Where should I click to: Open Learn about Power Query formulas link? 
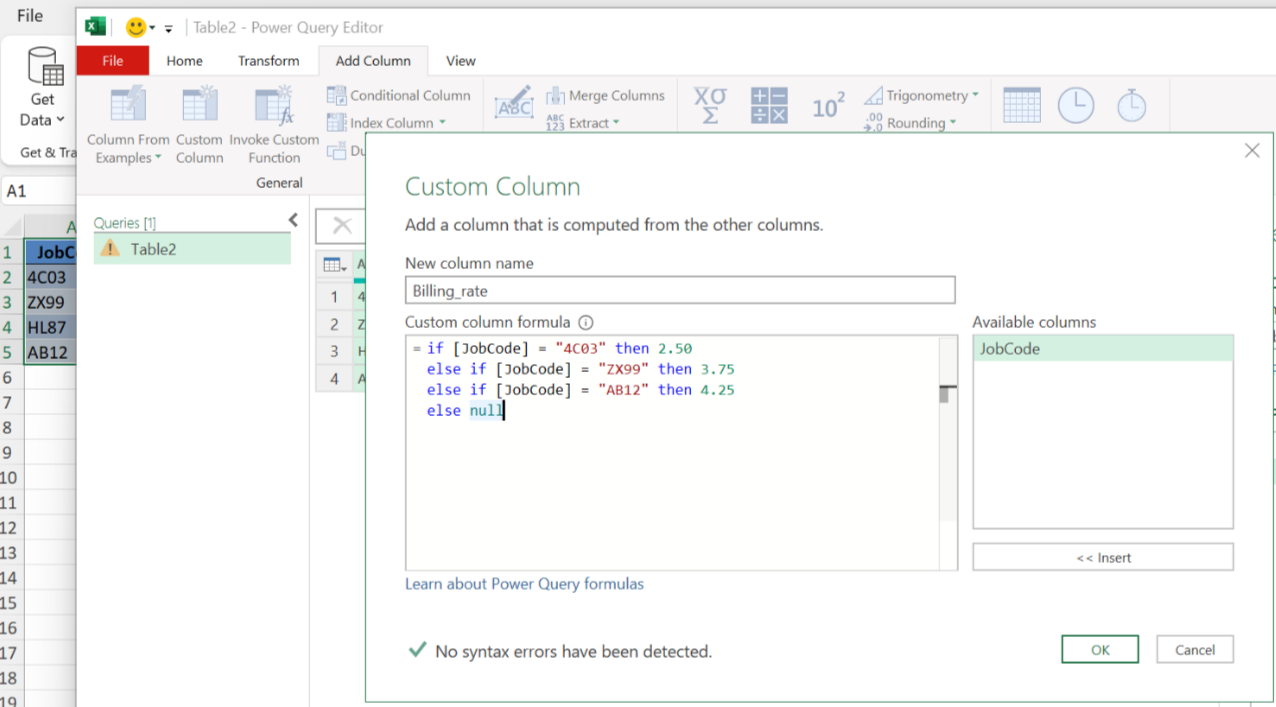tap(524, 584)
